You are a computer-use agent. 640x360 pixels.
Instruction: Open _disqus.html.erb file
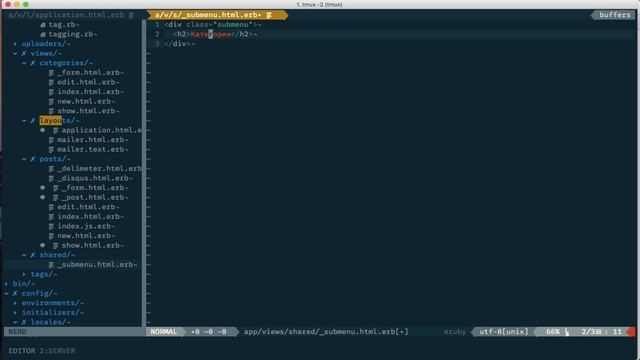pyautogui.click(x=95, y=178)
